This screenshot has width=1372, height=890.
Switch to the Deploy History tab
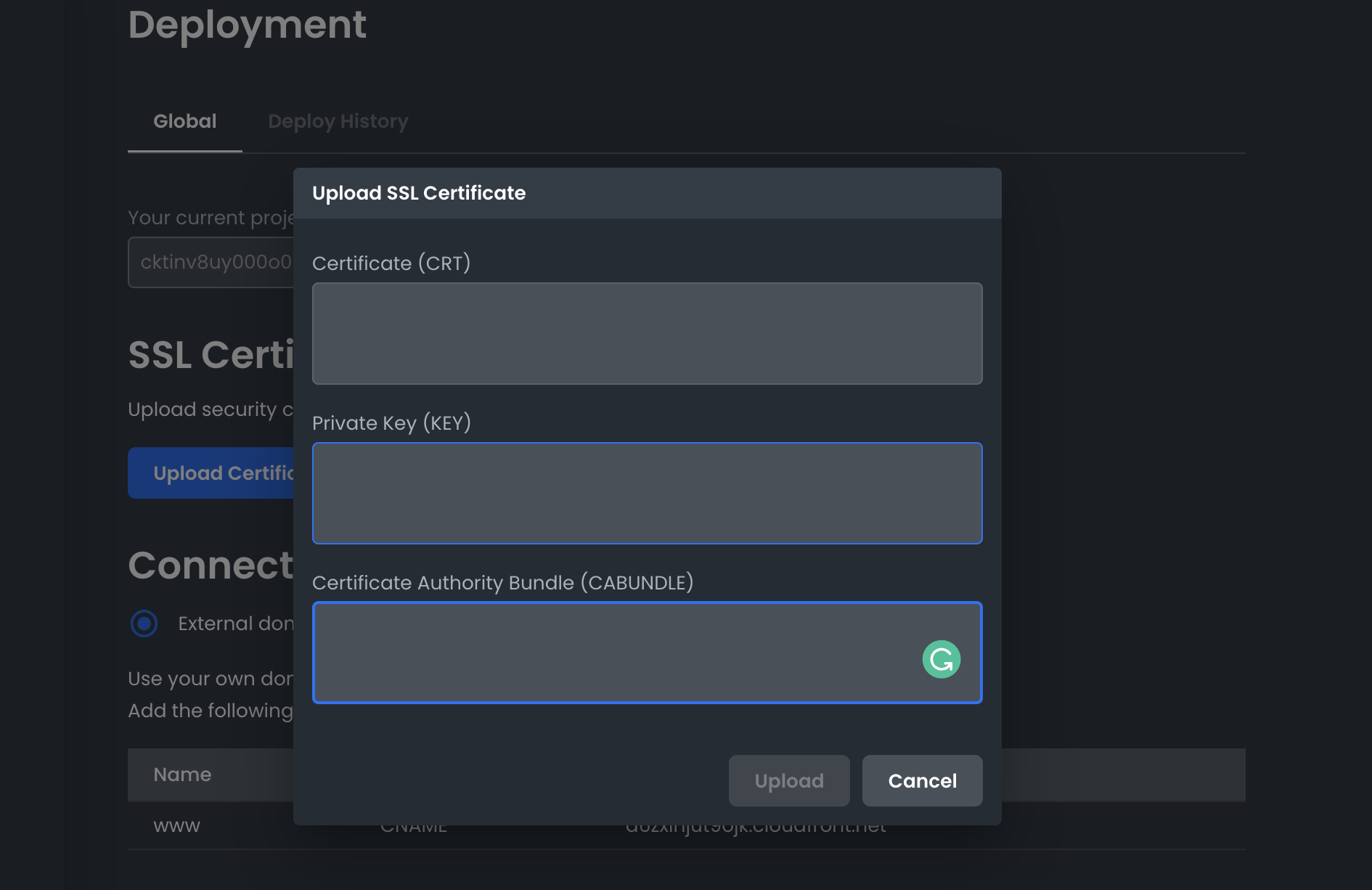[338, 121]
